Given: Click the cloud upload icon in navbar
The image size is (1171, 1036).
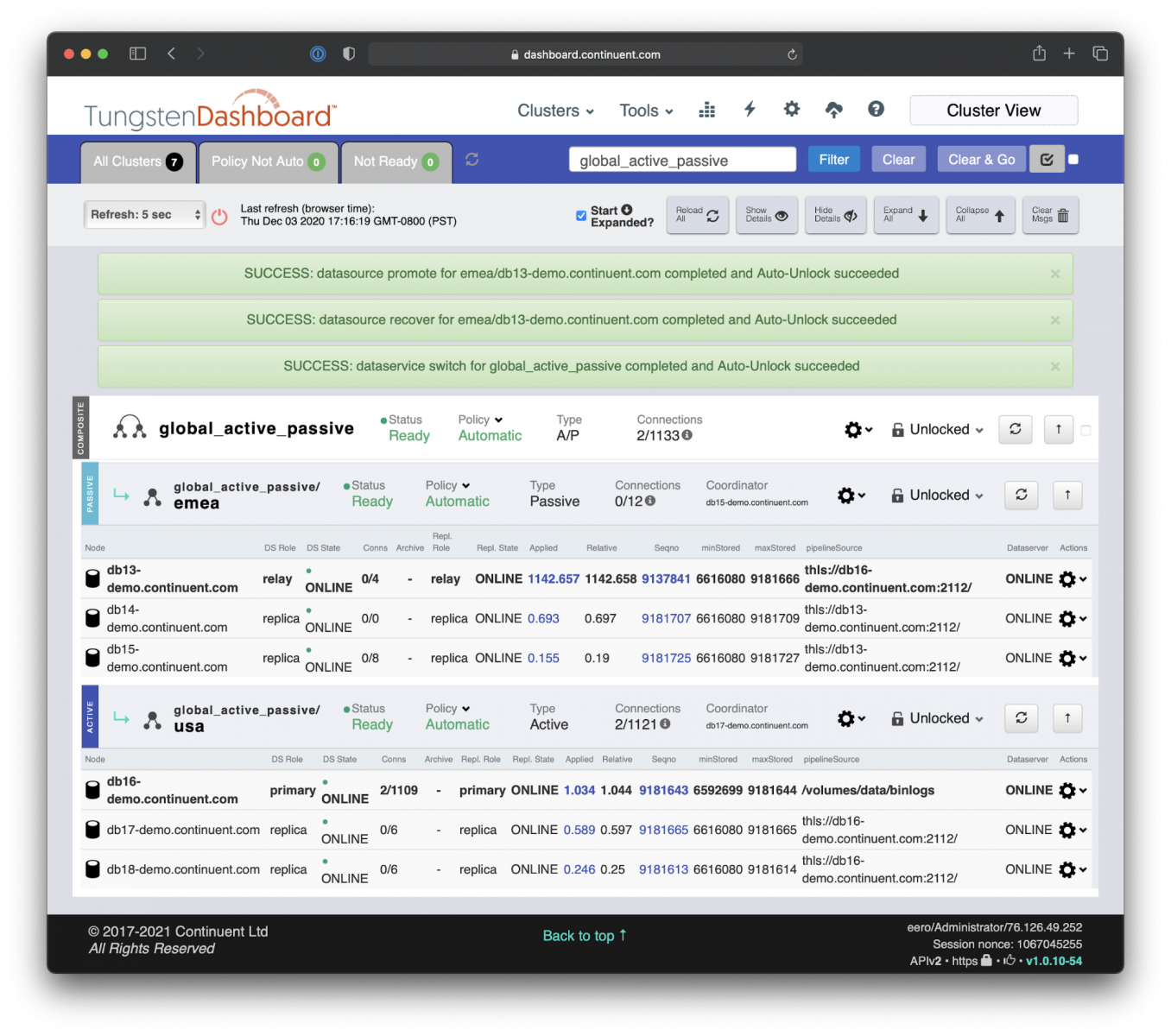Looking at the screenshot, I should coord(833,110).
